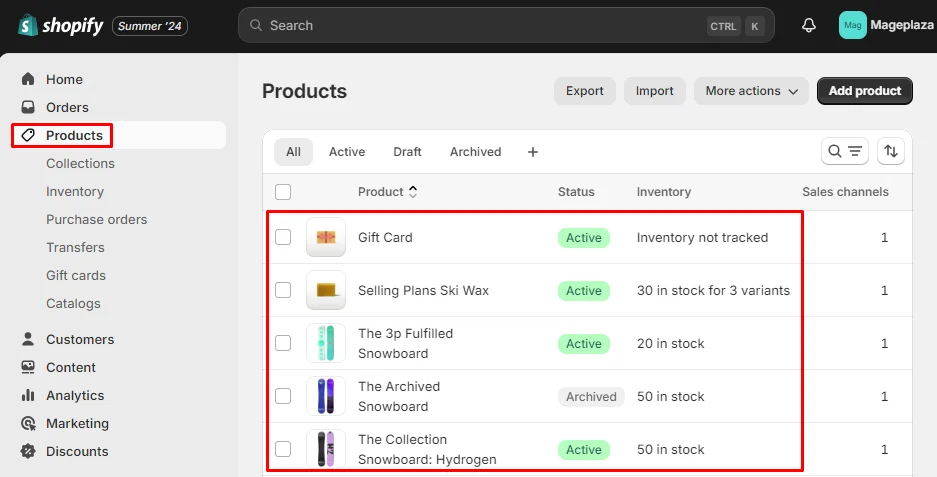
Task: Open The Archived Snowboard name
Action: click(399, 396)
